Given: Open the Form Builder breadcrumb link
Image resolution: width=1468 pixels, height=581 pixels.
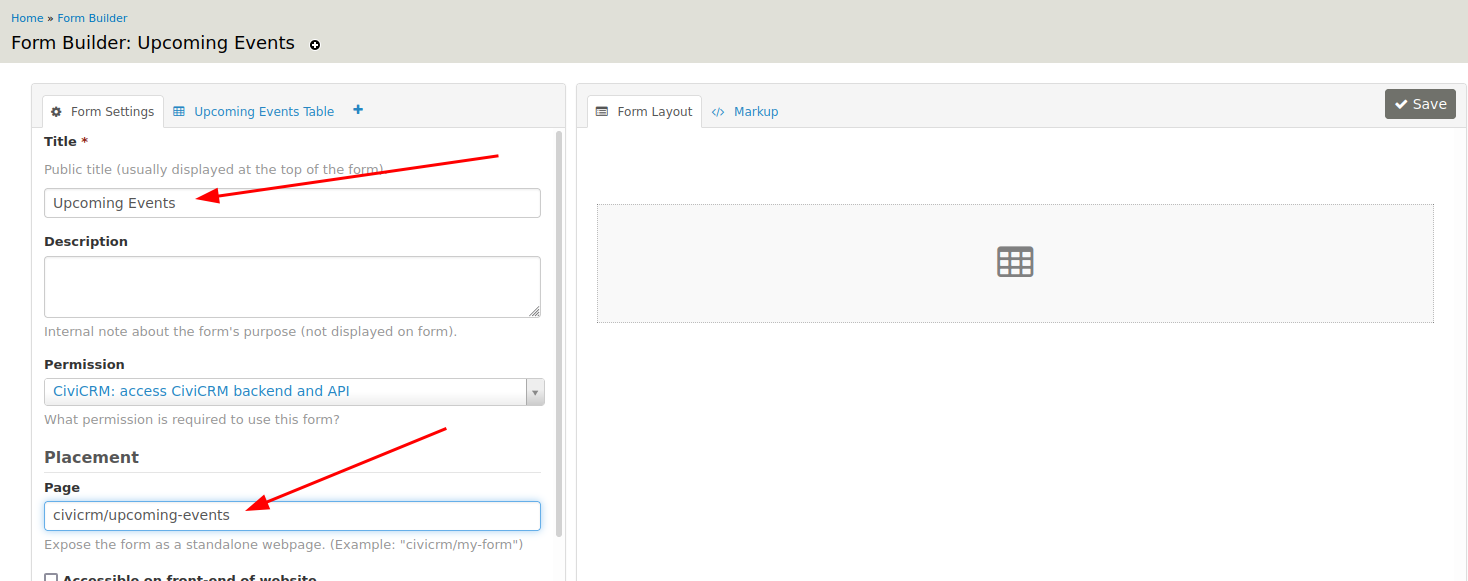Looking at the screenshot, I should (x=92, y=18).
